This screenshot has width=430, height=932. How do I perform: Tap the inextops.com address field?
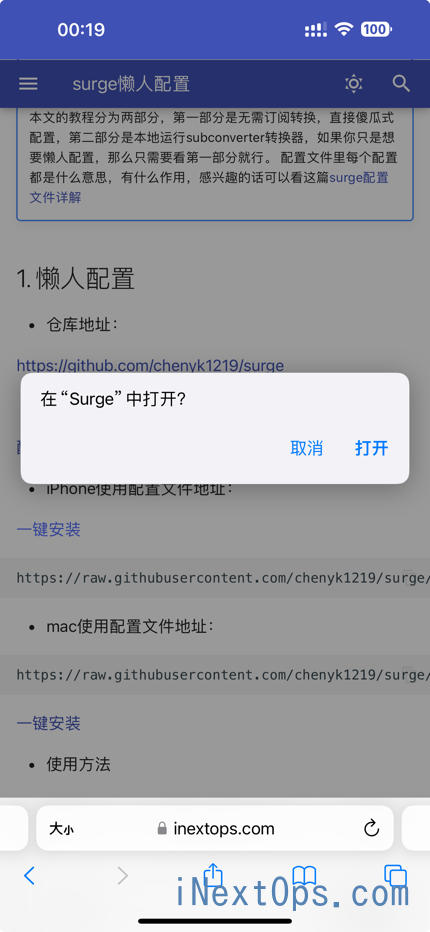(215, 828)
